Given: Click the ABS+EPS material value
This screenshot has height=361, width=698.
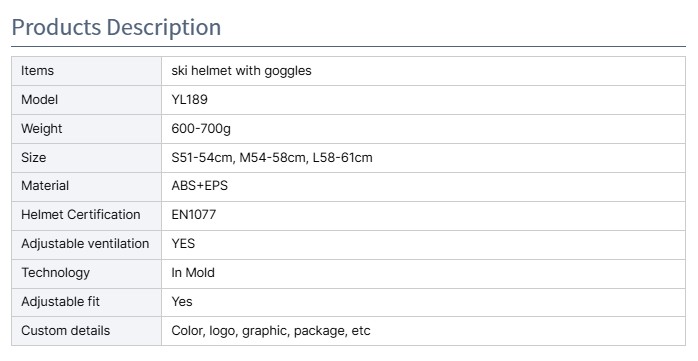Looking at the screenshot, I should point(199,186).
